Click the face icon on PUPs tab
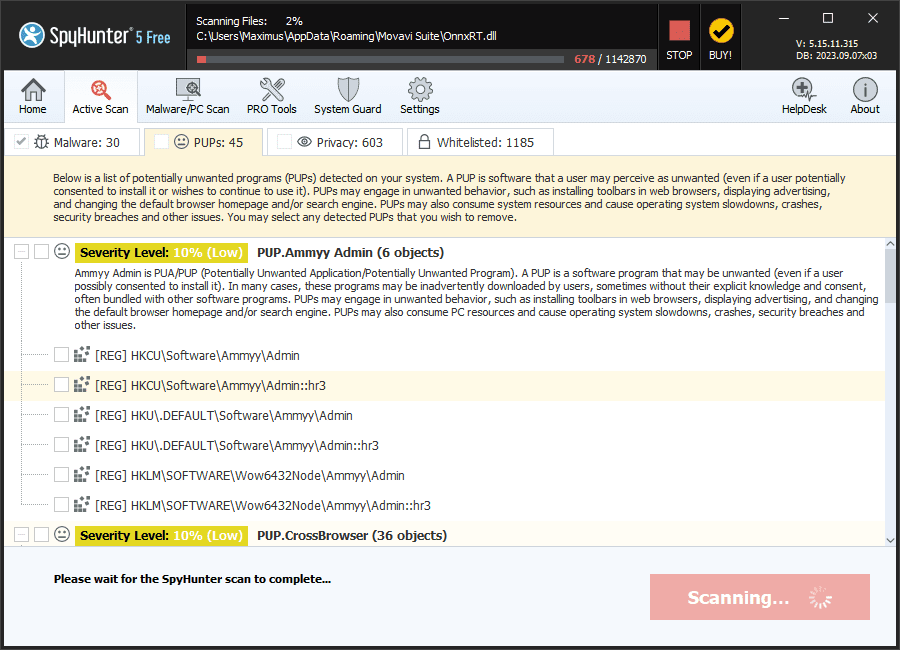Image resolution: width=900 pixels, height=650 pixels. (181, 142)
